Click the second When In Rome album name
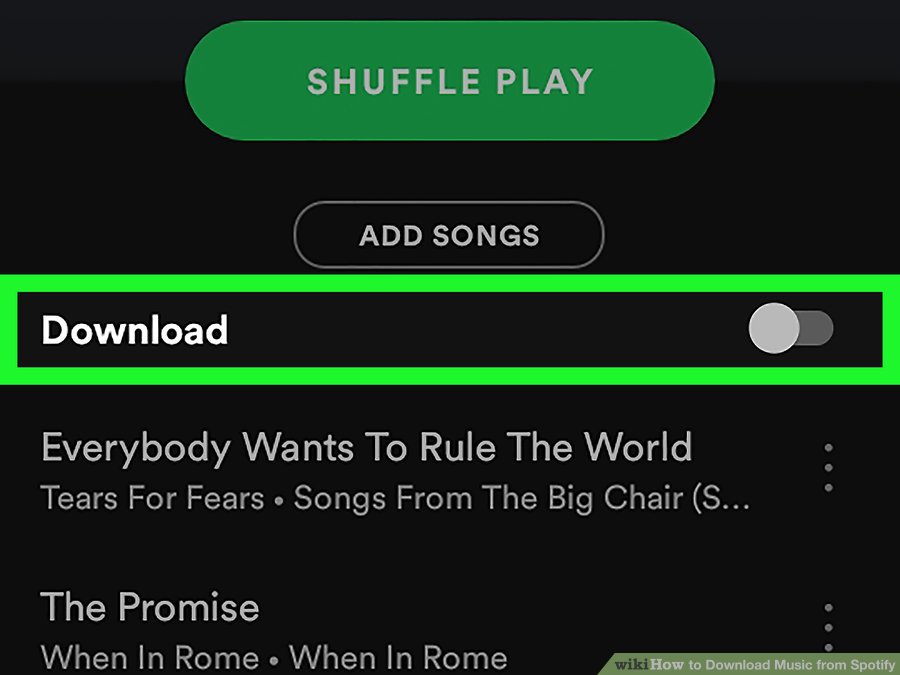 [x=398, y=657]
